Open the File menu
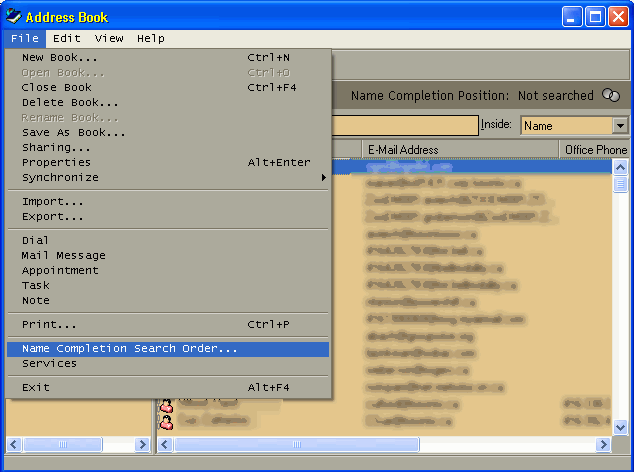The image size is (634, 472). (25, 38)
